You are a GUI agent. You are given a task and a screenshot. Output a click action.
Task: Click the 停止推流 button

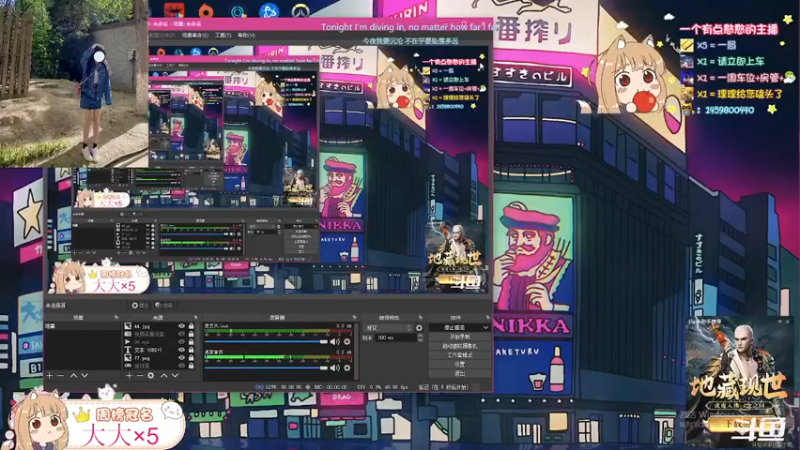click(x=456, y=328)
